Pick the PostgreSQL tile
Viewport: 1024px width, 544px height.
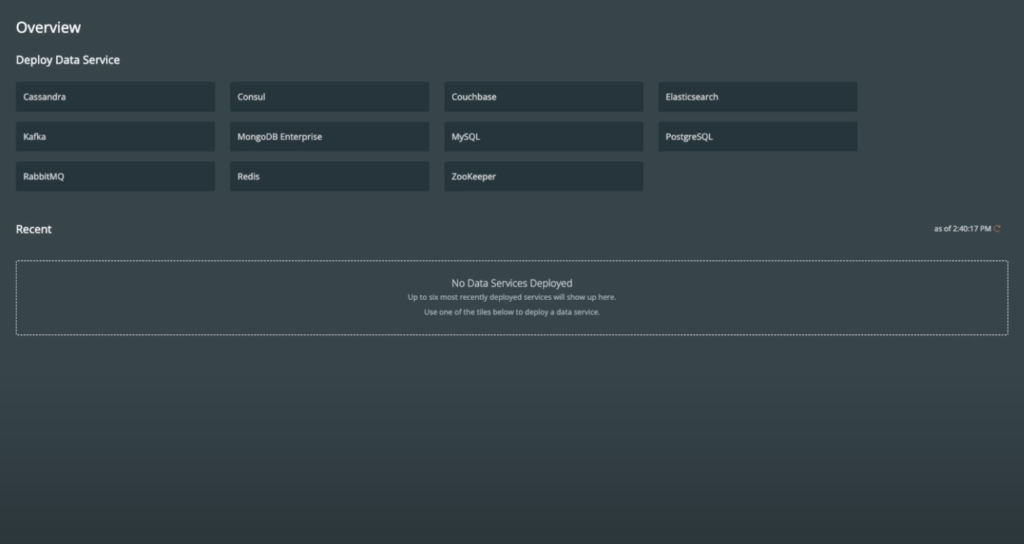pos(757,137)
